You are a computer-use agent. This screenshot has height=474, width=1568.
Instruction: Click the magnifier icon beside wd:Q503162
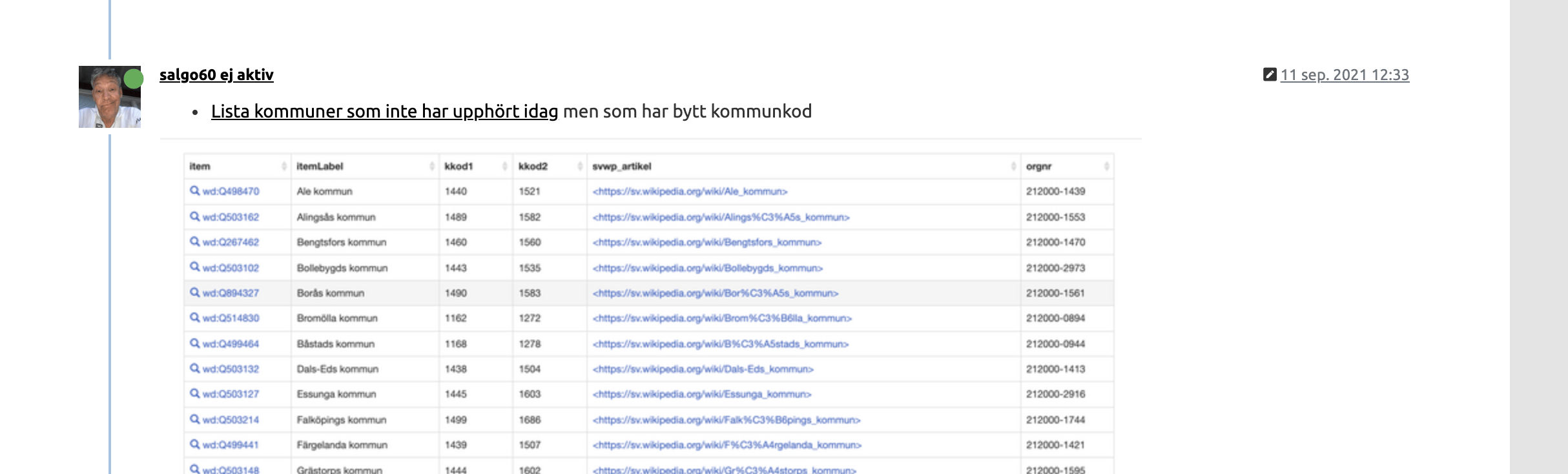click(x=194, y=216)
